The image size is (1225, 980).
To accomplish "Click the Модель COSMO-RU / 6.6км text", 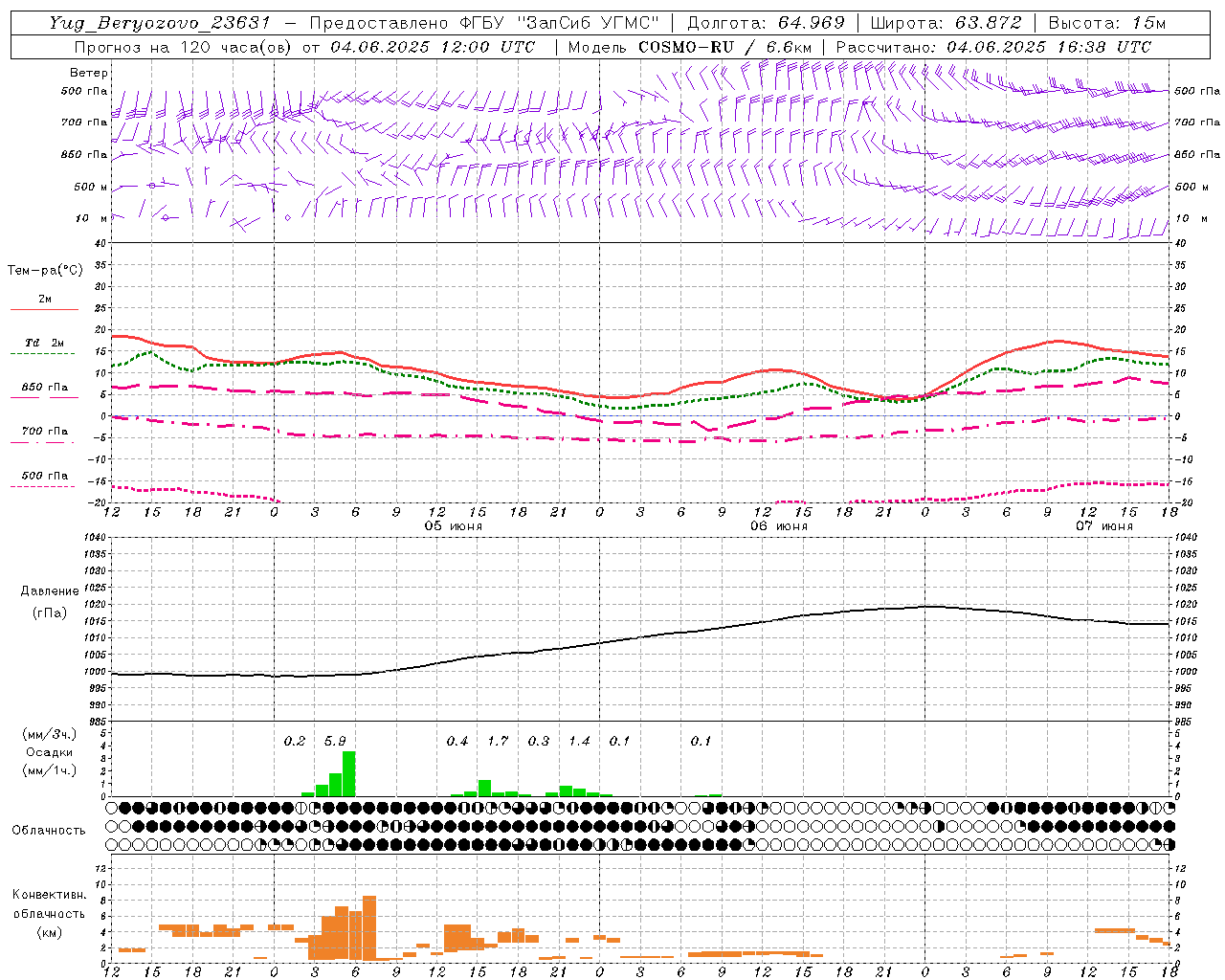I will (689, 47).
